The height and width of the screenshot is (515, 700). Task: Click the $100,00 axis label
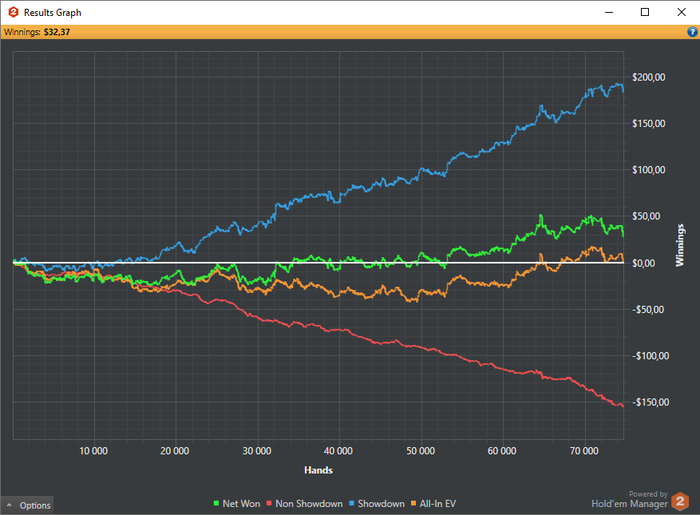(649, 170)
